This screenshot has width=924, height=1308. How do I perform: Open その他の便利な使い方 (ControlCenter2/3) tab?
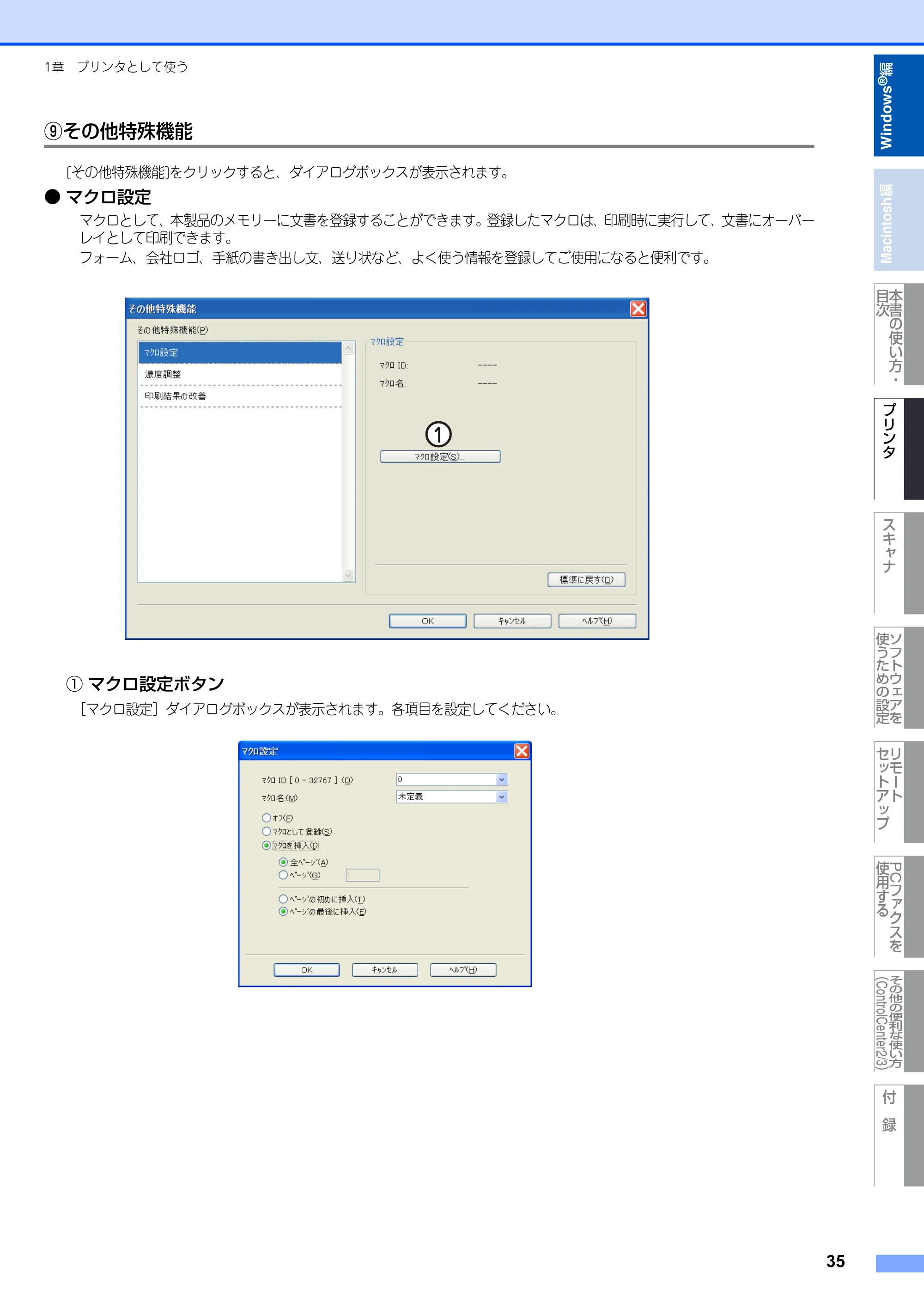[x=899, y=1022]
